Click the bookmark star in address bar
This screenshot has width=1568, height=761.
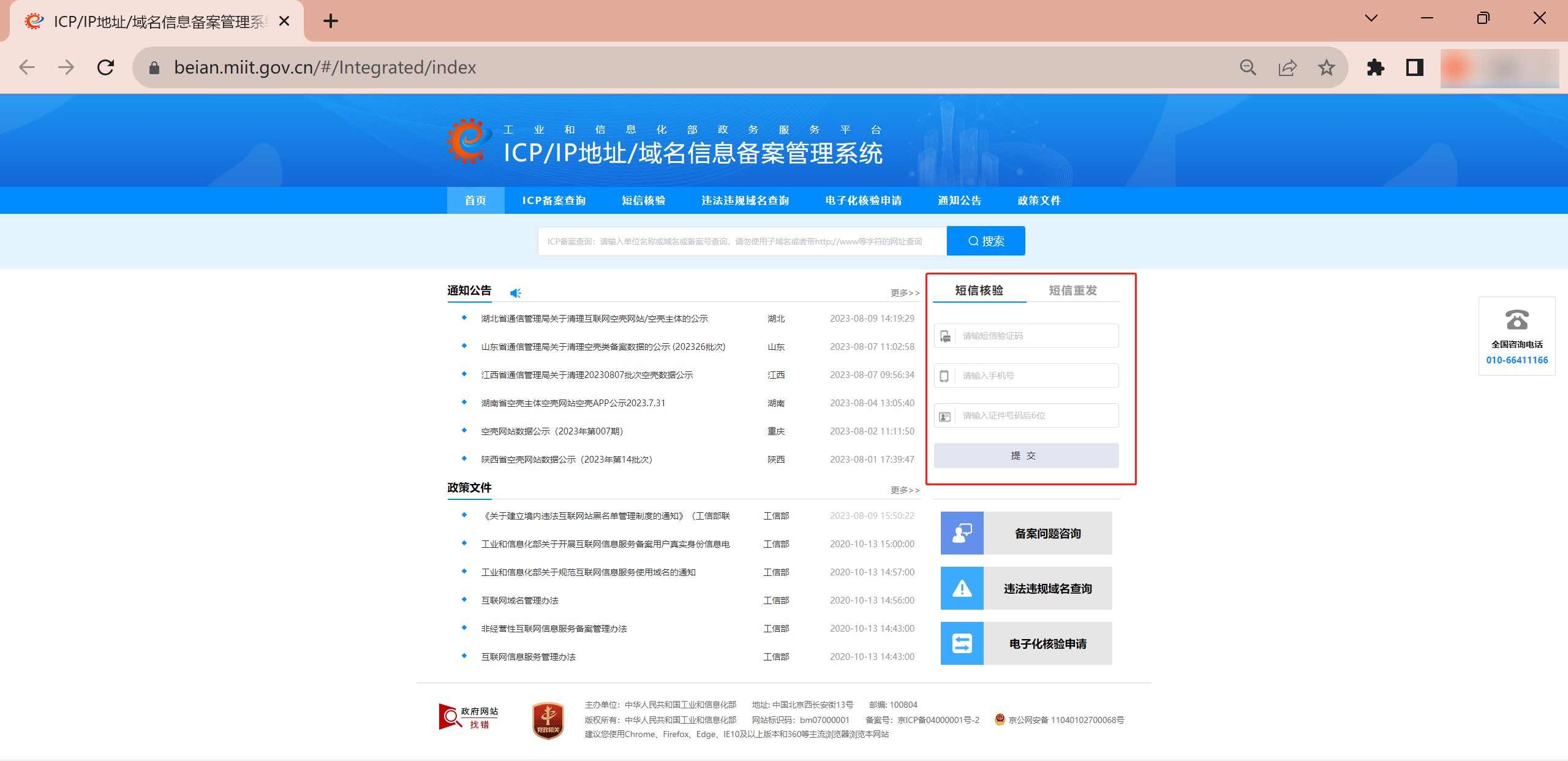(1325, 67)
